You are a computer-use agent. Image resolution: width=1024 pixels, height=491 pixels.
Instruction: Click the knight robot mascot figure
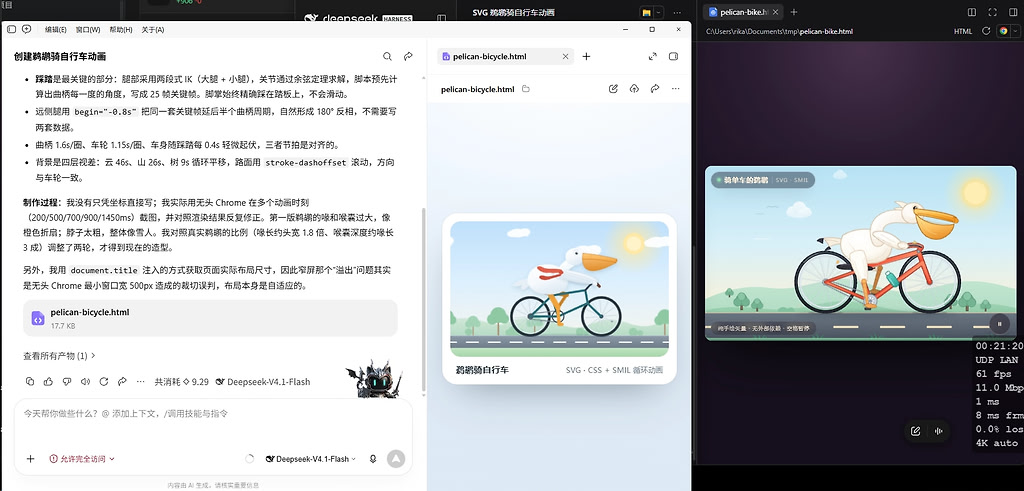click(x=374, y=379)
